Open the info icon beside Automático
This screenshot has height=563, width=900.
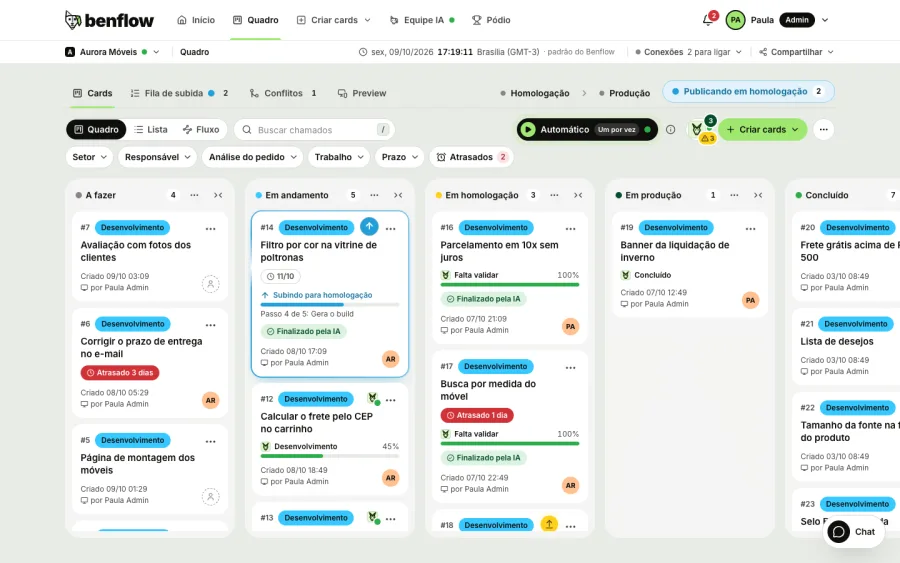pos(670,130)
